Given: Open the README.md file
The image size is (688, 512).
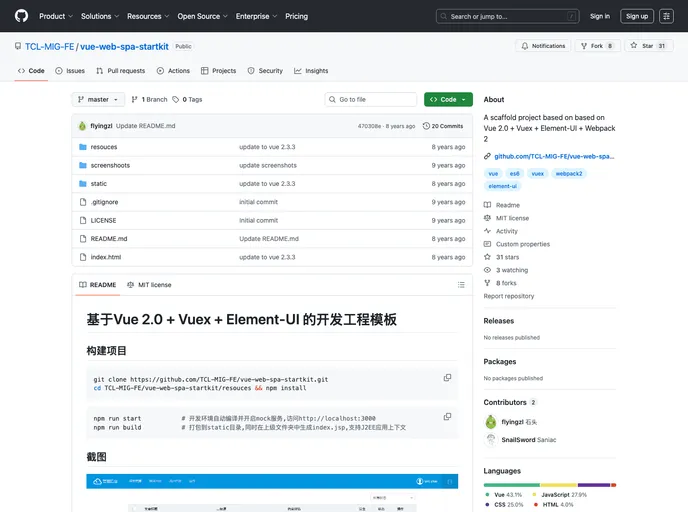Looking at the screenshot, I should (109, 239).
